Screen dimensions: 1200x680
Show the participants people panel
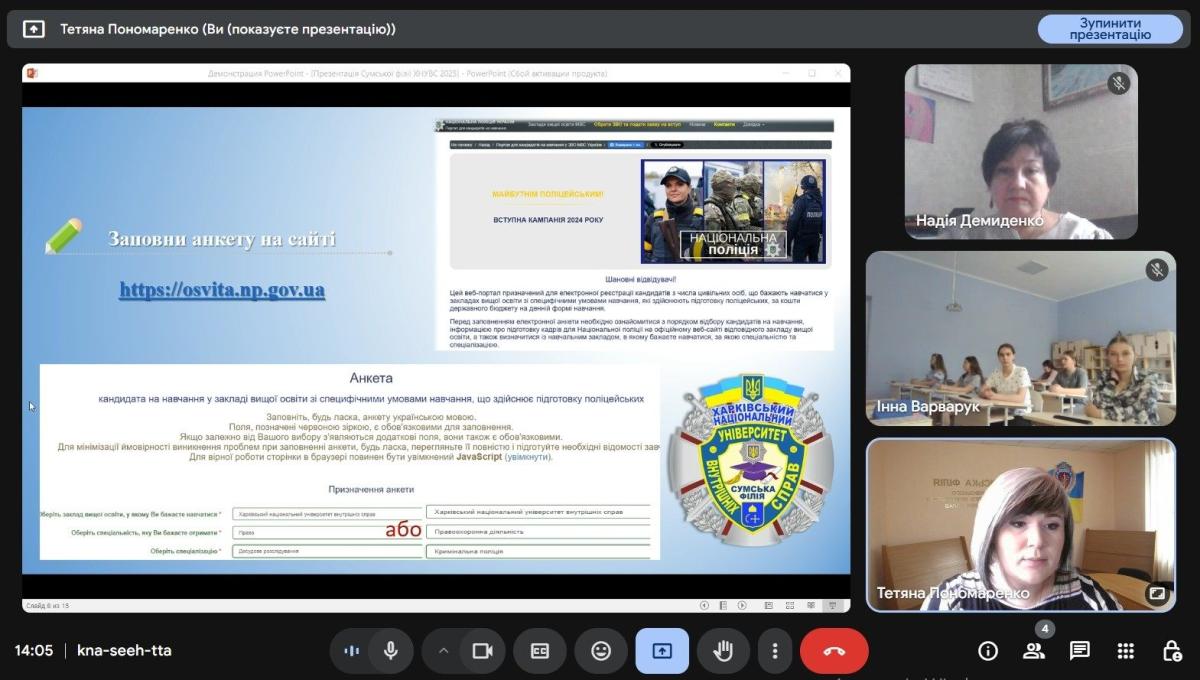point(1034,651)
